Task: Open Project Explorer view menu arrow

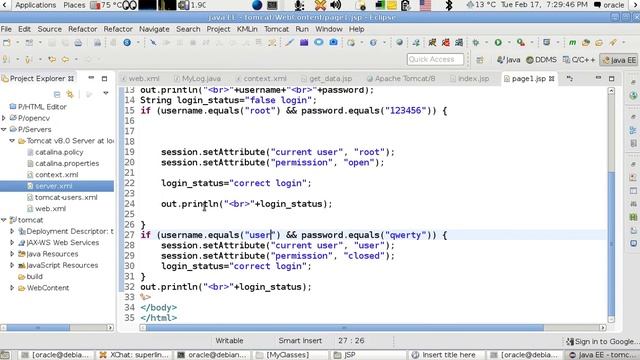Action: (x=106, y=94)
